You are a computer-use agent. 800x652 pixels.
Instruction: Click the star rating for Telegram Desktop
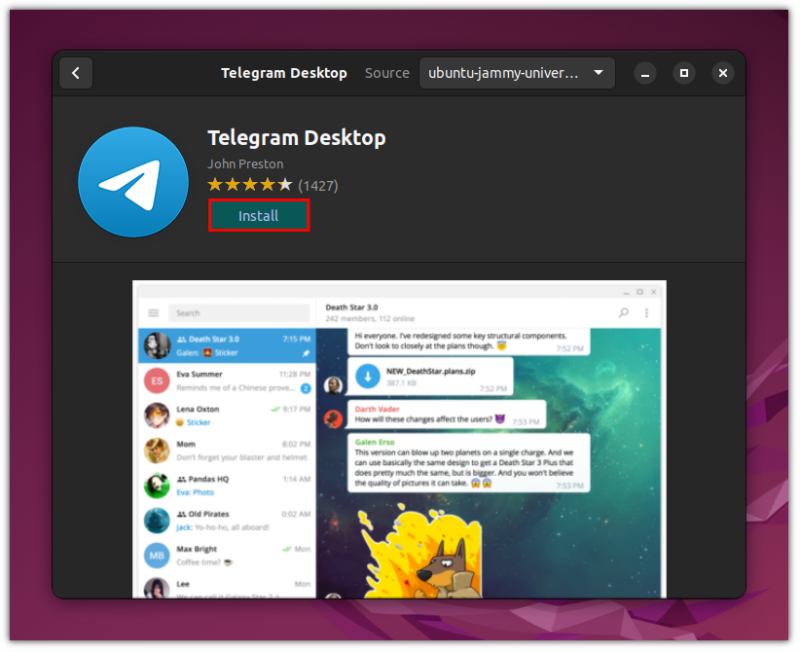[x=250, y=185]
